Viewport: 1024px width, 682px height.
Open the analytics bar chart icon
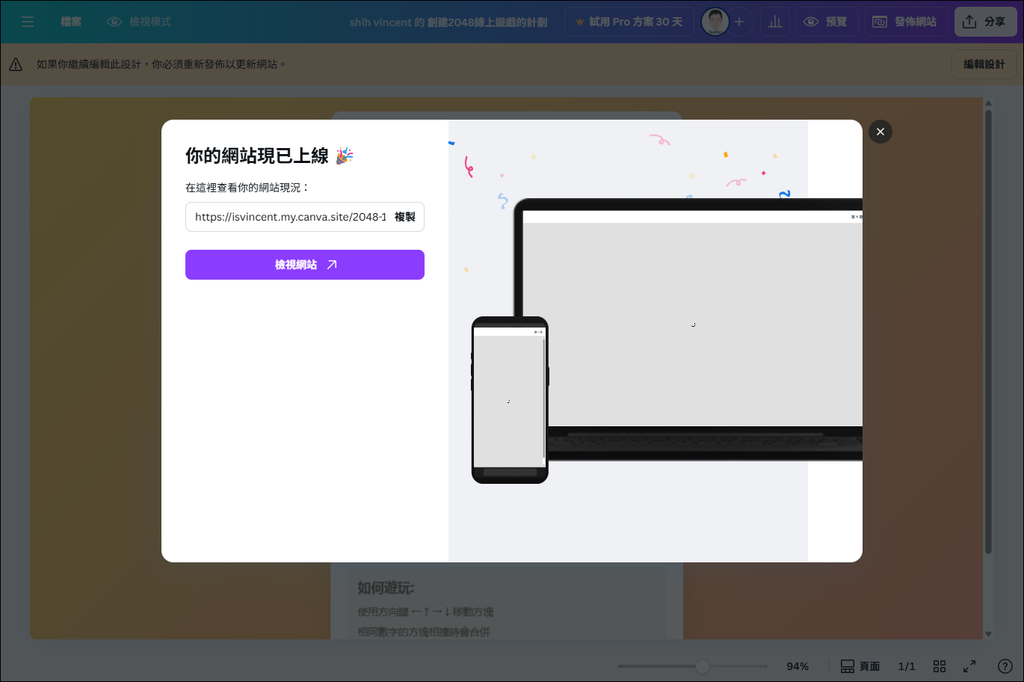[775, 22]
